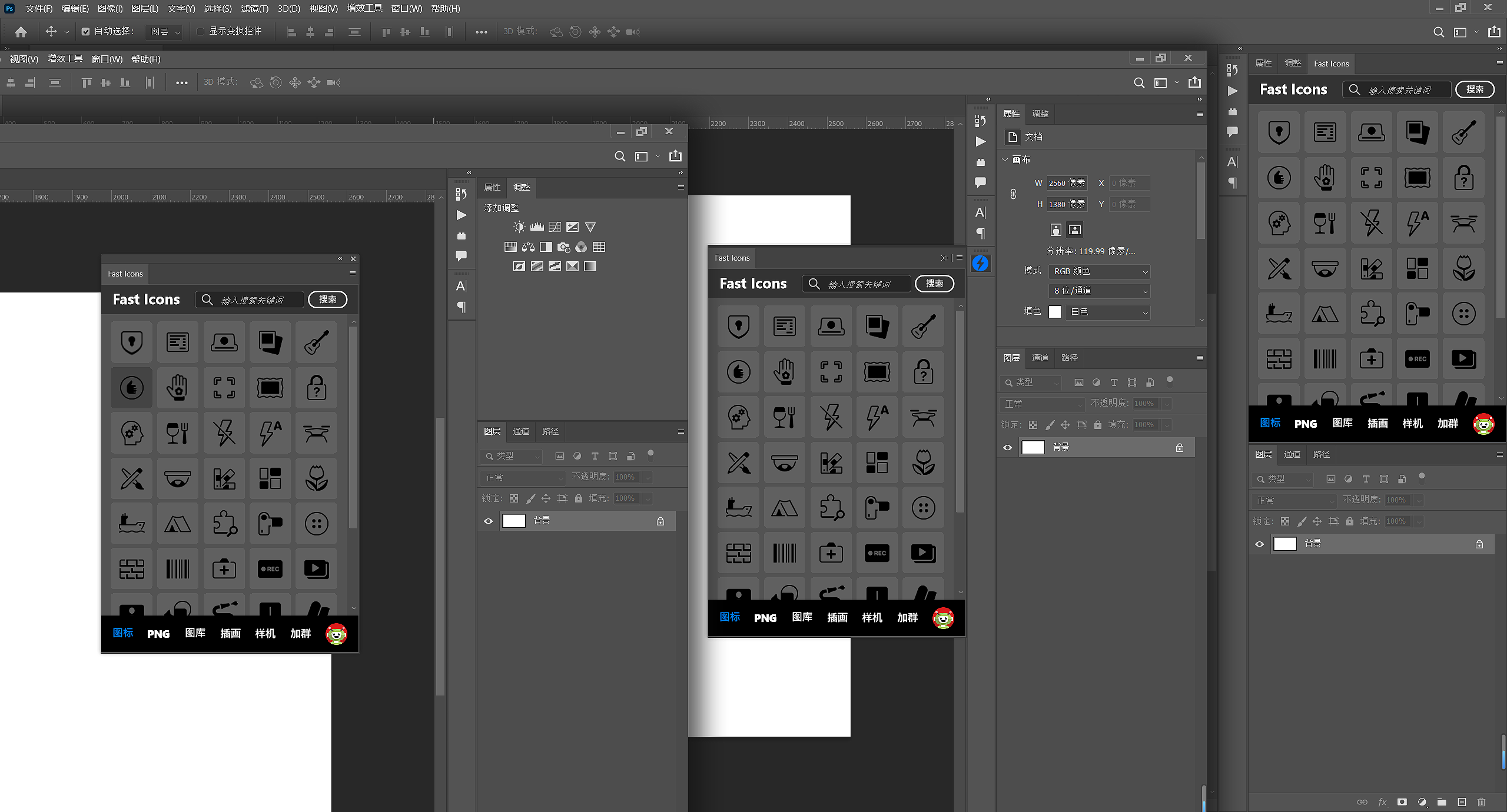Open the 8 位/通道 bit depth dropdown
This screenshot has width=1507, height=812.
(x=1099, y=291)
